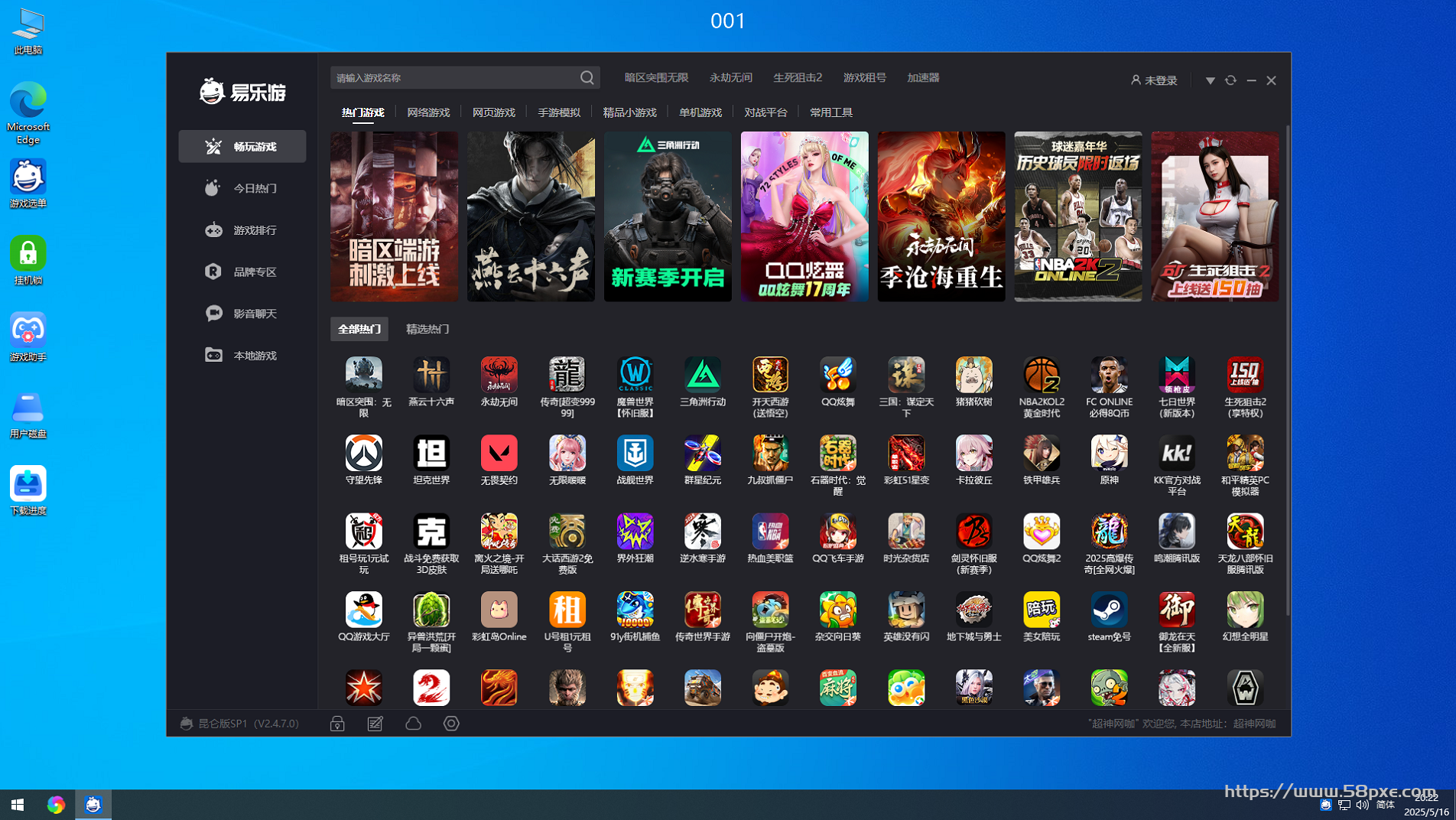Viewport: 1456px width, 820px height.
Task: Open the 无畏契约 game icon
Action: (499, 454)
